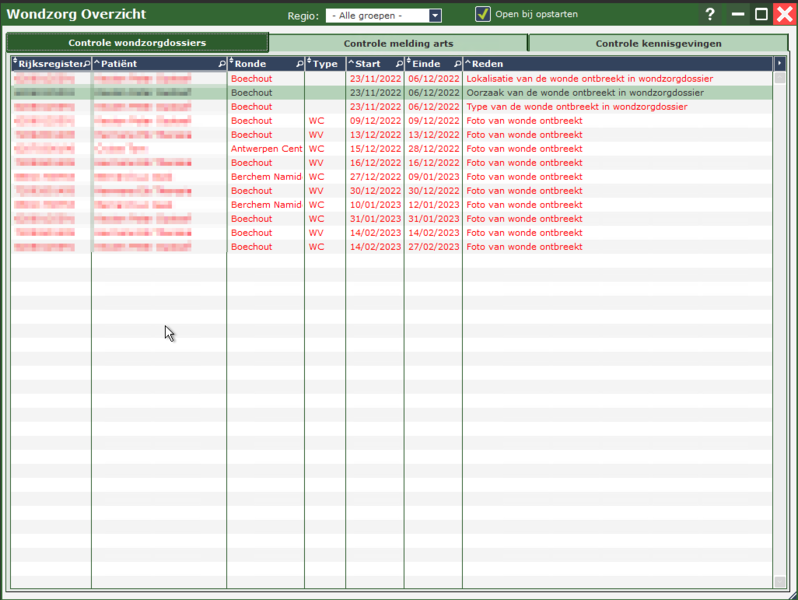Image resolution: width=798 pixels, height=600 pixels.
Task: Sort by the Type column header
Action: click(325, 64)
